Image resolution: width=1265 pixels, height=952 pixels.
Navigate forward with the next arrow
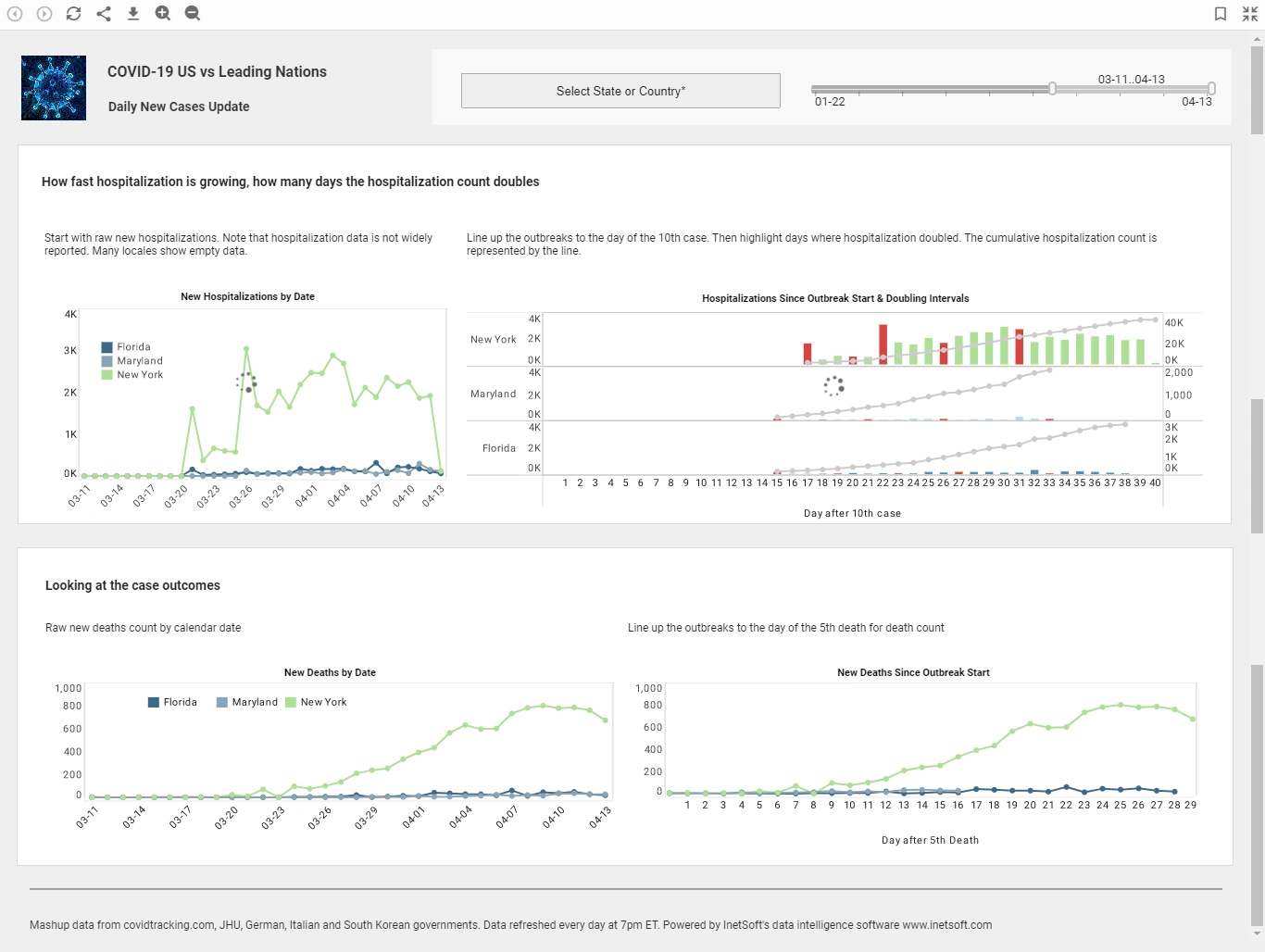pos(44,13)
